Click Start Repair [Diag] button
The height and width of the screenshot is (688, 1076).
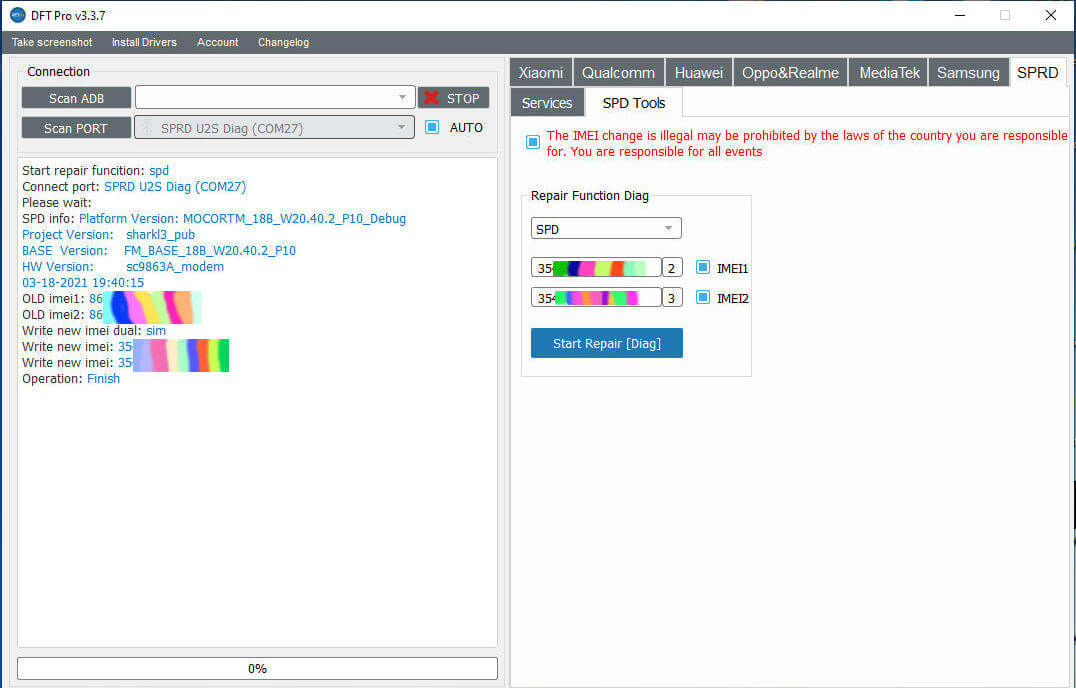point(607,343)
